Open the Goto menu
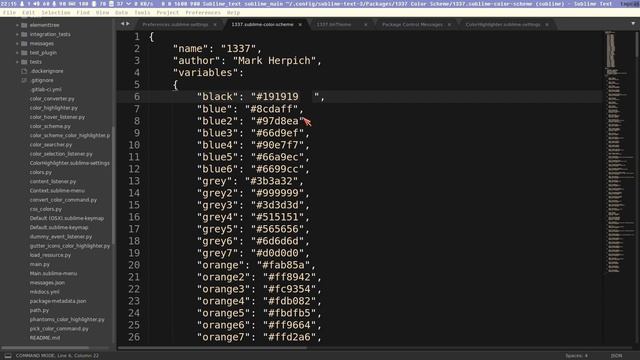The width and height of the screenshot is (640, 360). pyautogui.click(x=121, y=13)
